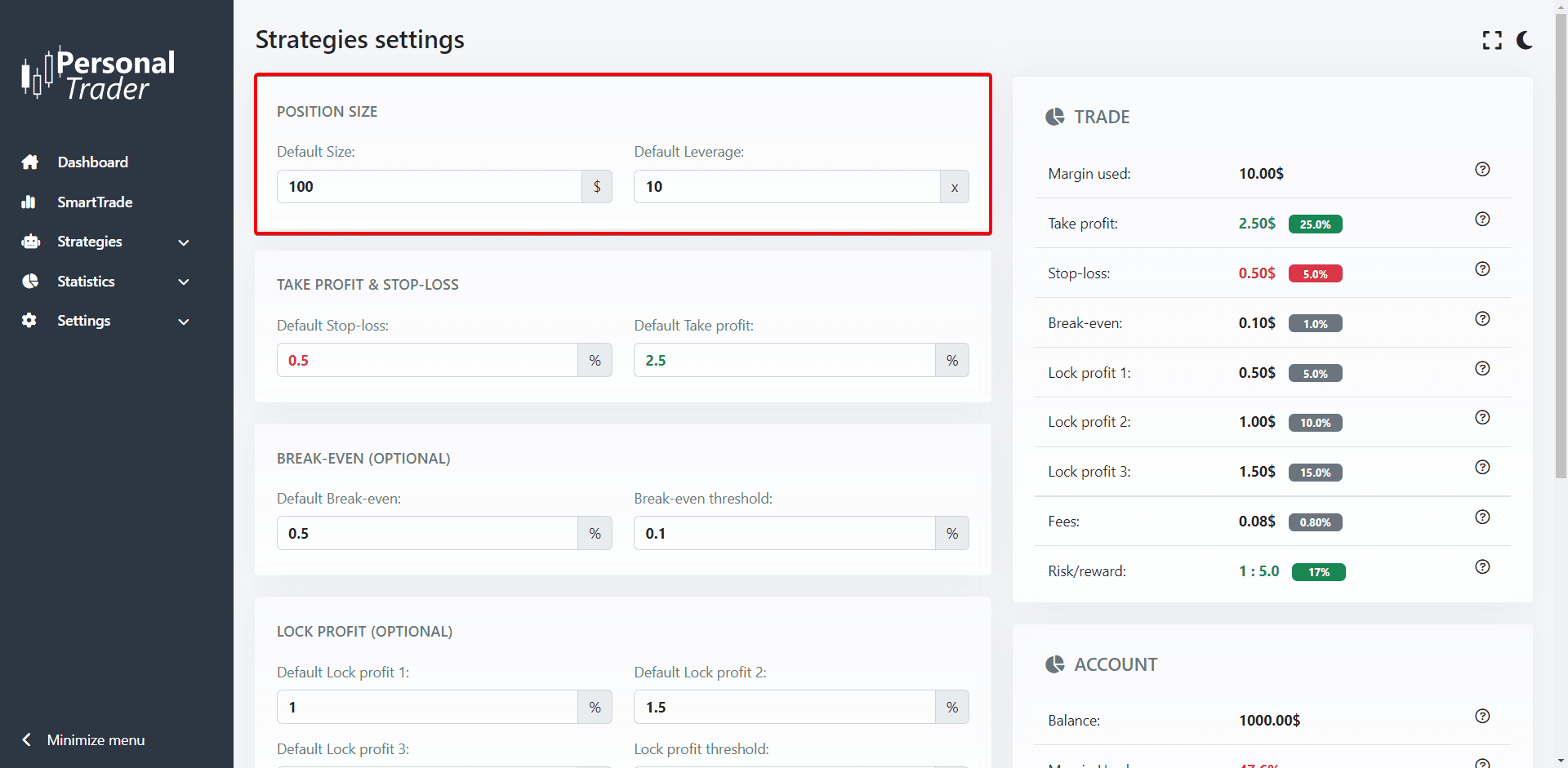Show help for Risk/reward
1568x768 pixels.
click(x=1482, y=567)
